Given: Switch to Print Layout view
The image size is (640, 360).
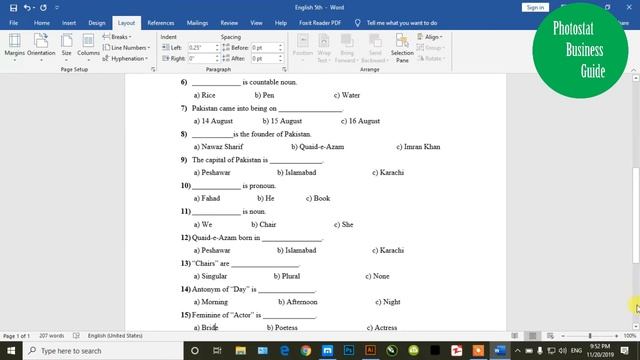Looking at the screenshot, I should [533, 336].
